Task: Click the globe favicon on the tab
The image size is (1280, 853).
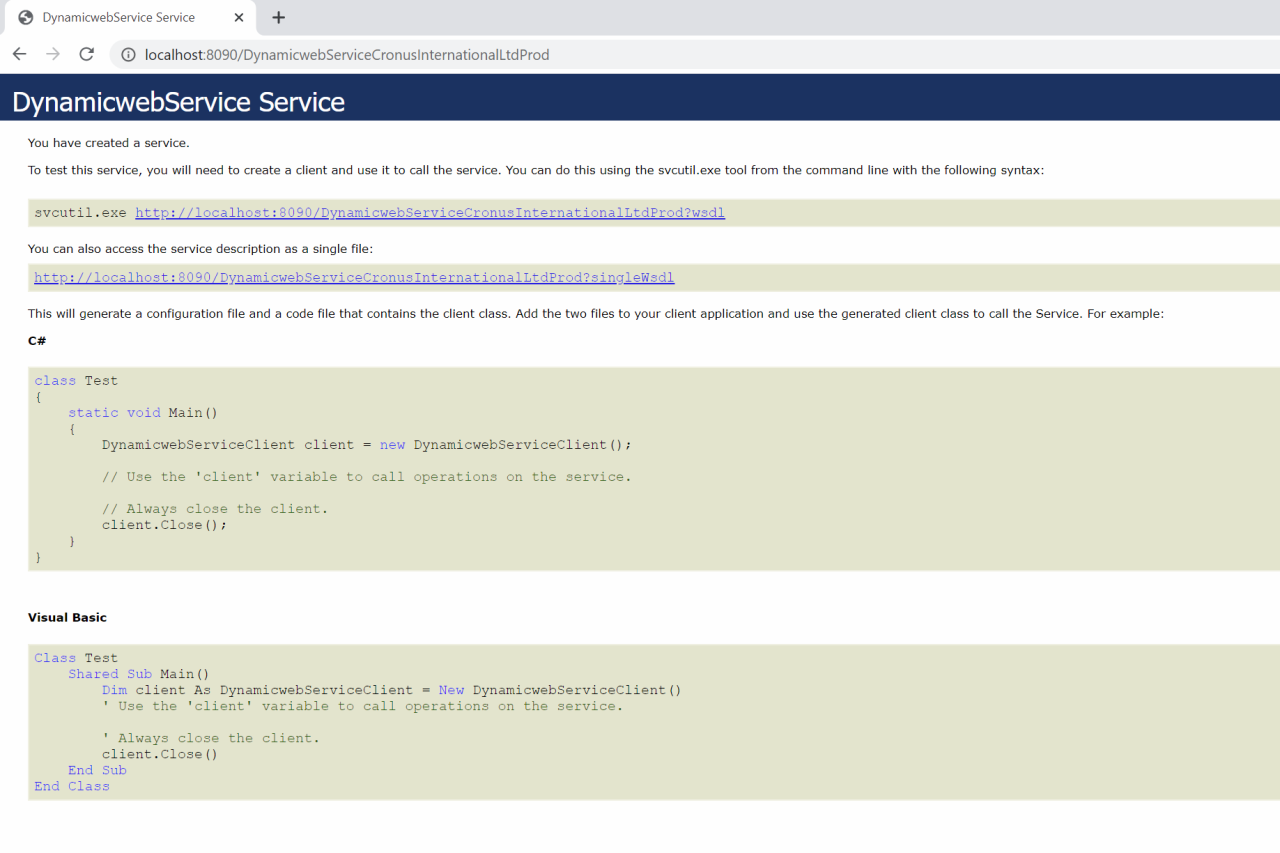Action: click(x=26, y=18)
